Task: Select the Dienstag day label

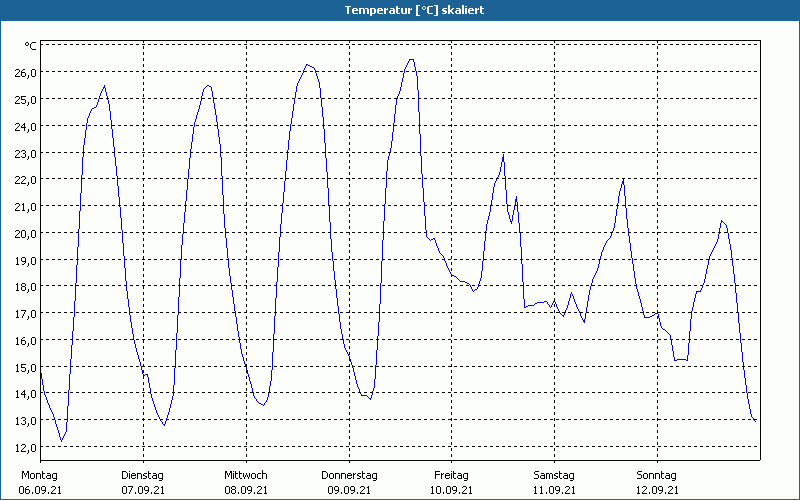Action: click(142, 476)
